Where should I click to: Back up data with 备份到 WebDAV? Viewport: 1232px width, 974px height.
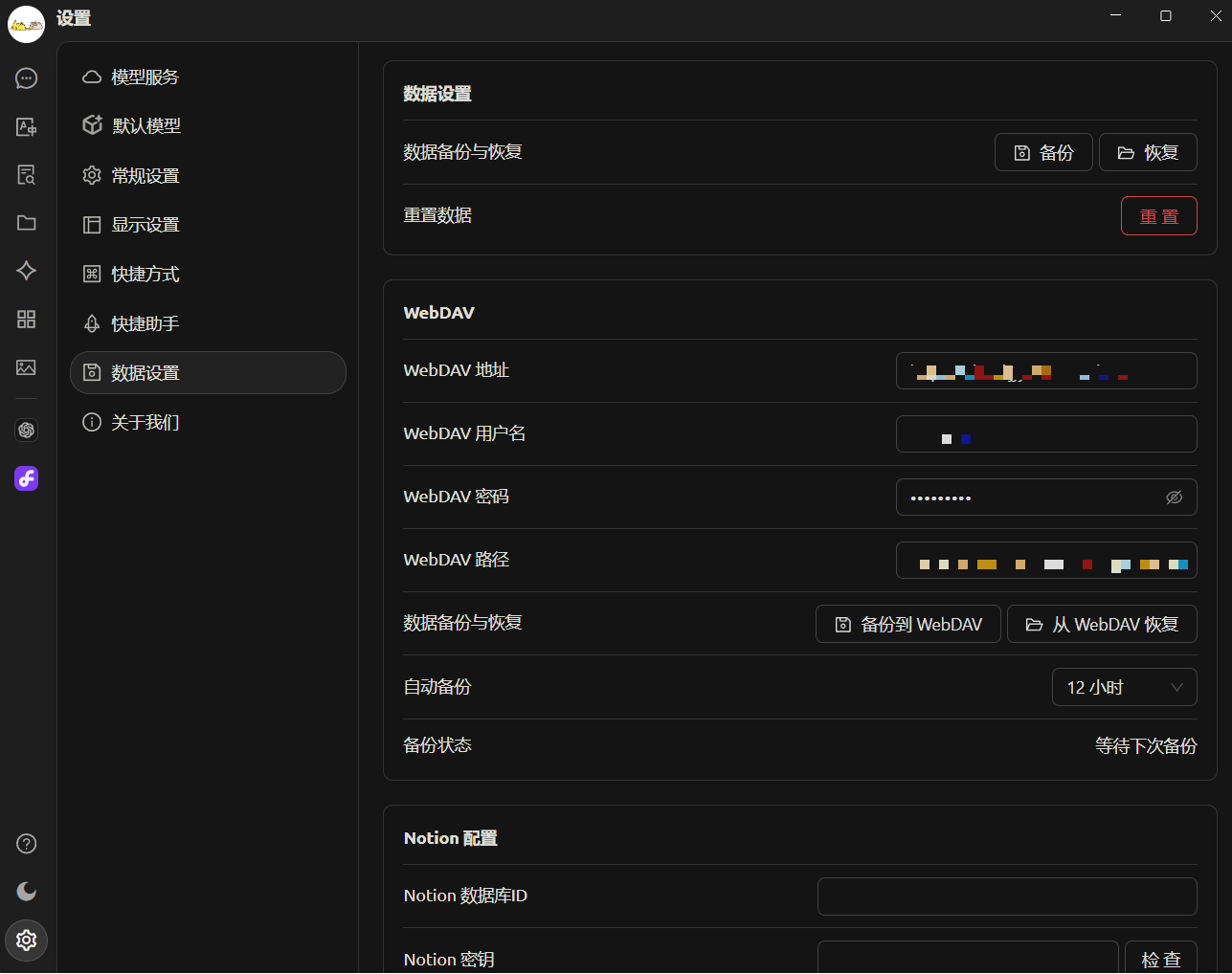(x=908, y=624)
